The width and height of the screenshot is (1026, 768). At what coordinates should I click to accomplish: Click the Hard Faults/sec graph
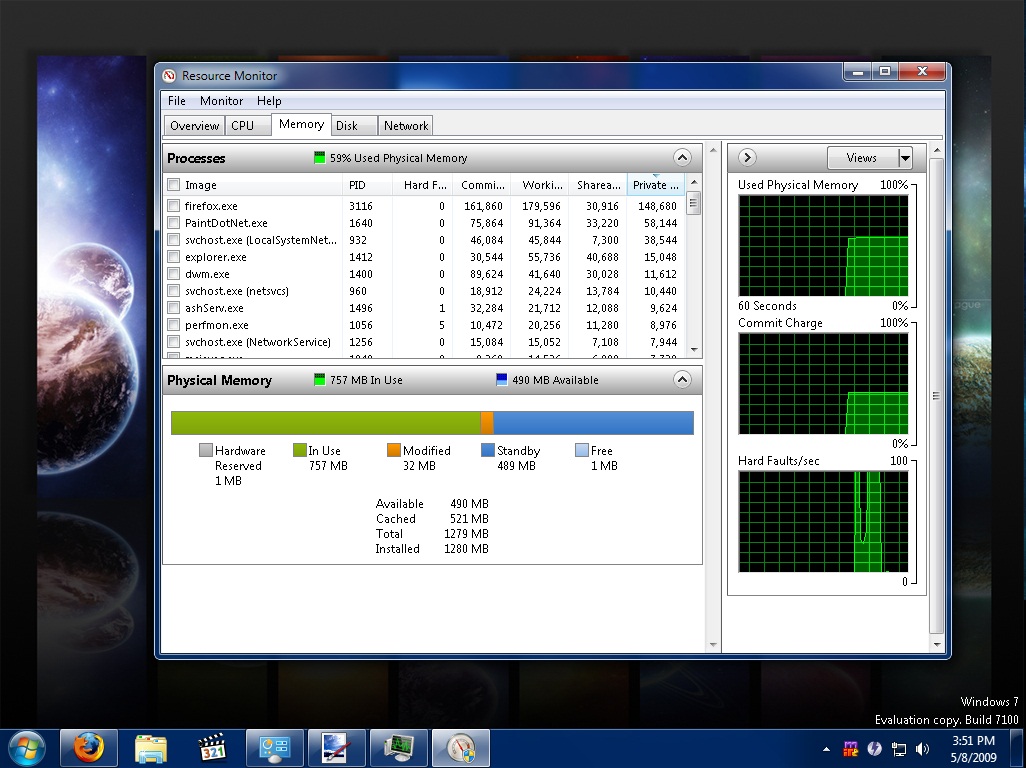[x=823, y=522]
